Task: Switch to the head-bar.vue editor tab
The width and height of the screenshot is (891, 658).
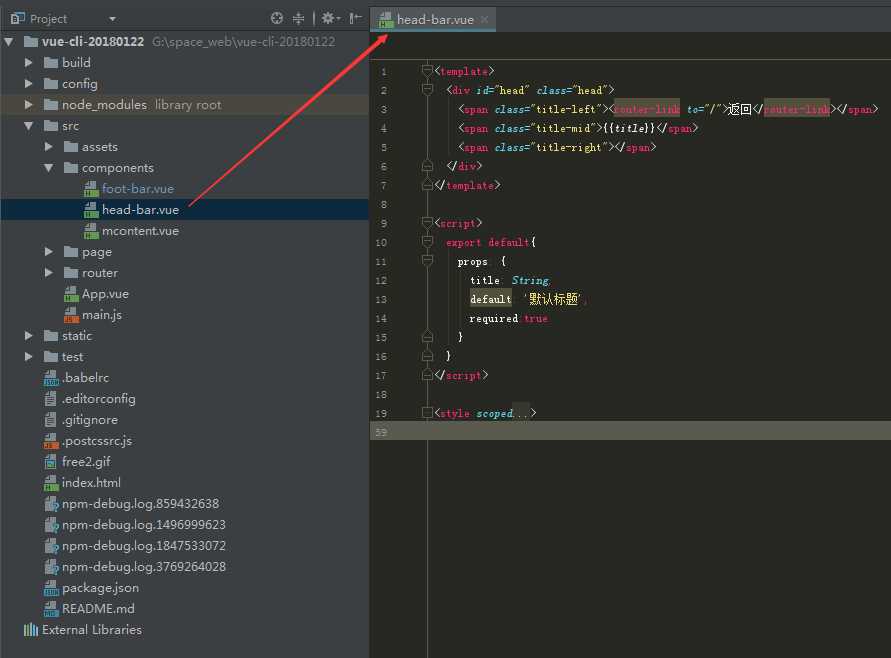Action: point(435,19)
